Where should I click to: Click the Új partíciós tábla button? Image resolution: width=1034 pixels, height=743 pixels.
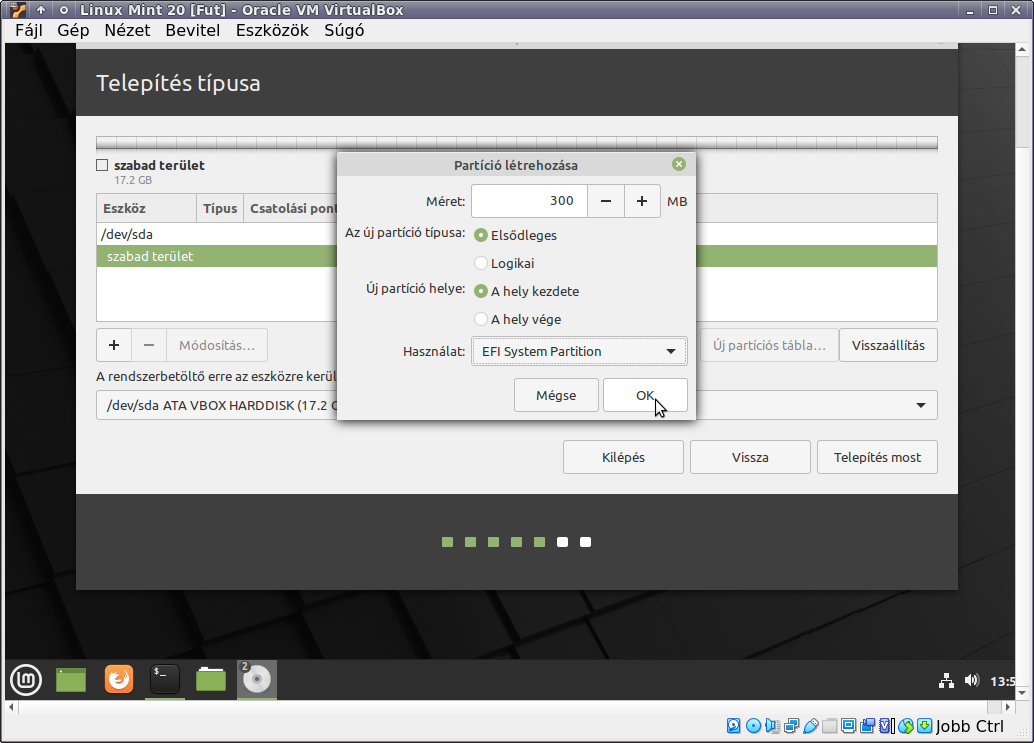coord(769,345)
